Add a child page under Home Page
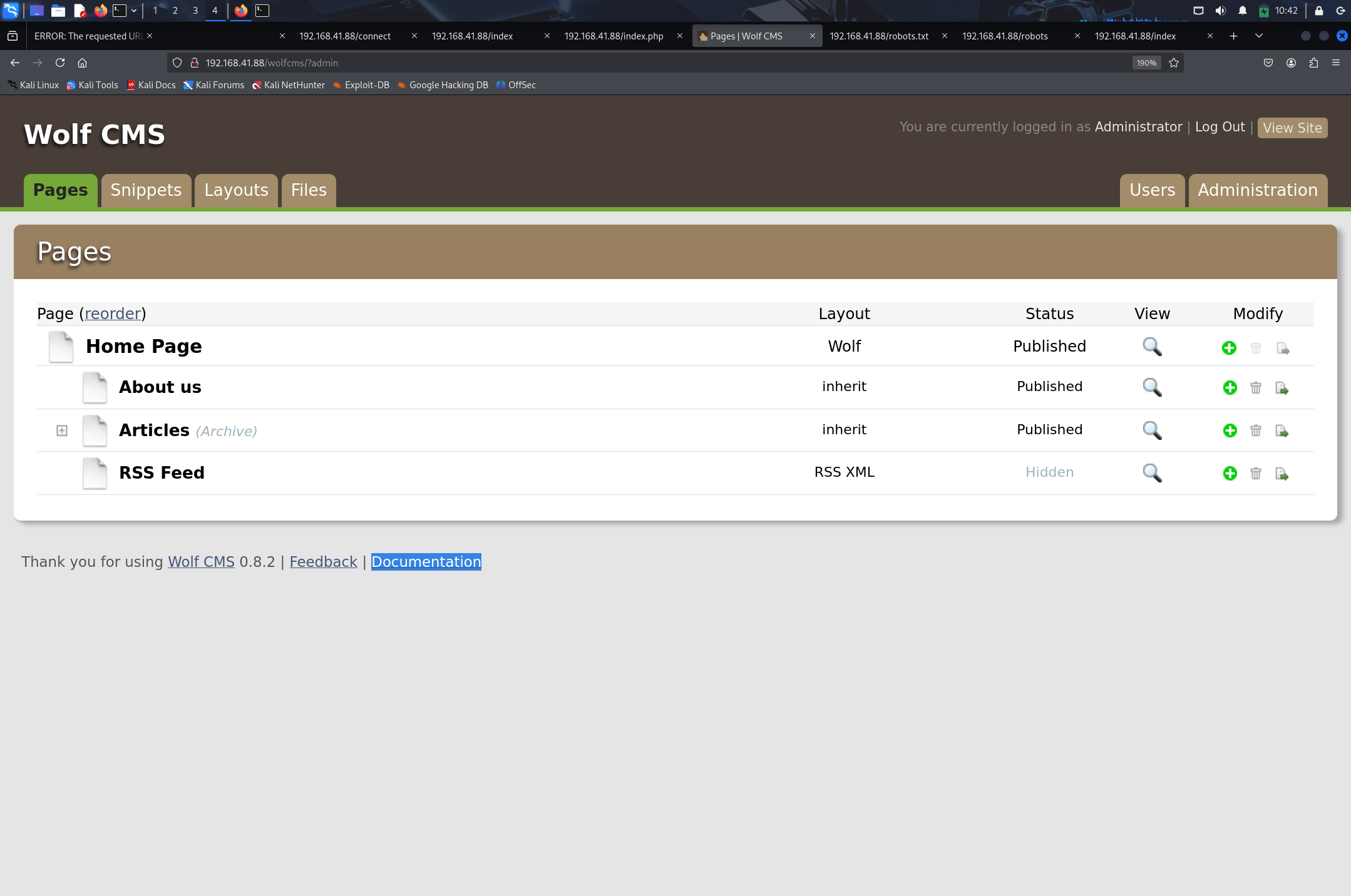Viewport: 1351px width, 896px height. click(1229, 348)
